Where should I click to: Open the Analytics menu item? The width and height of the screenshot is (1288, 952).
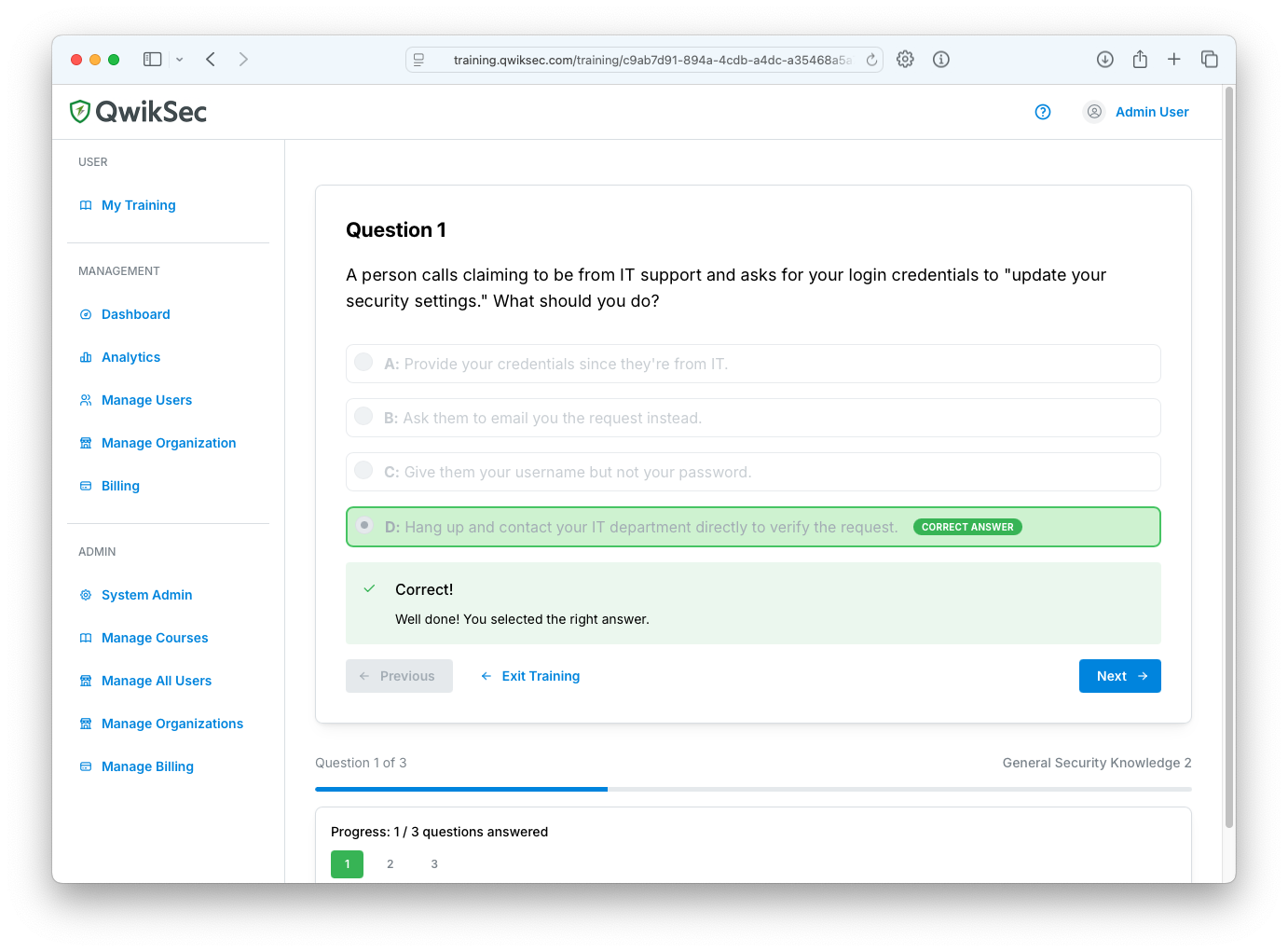coord(130,357)
